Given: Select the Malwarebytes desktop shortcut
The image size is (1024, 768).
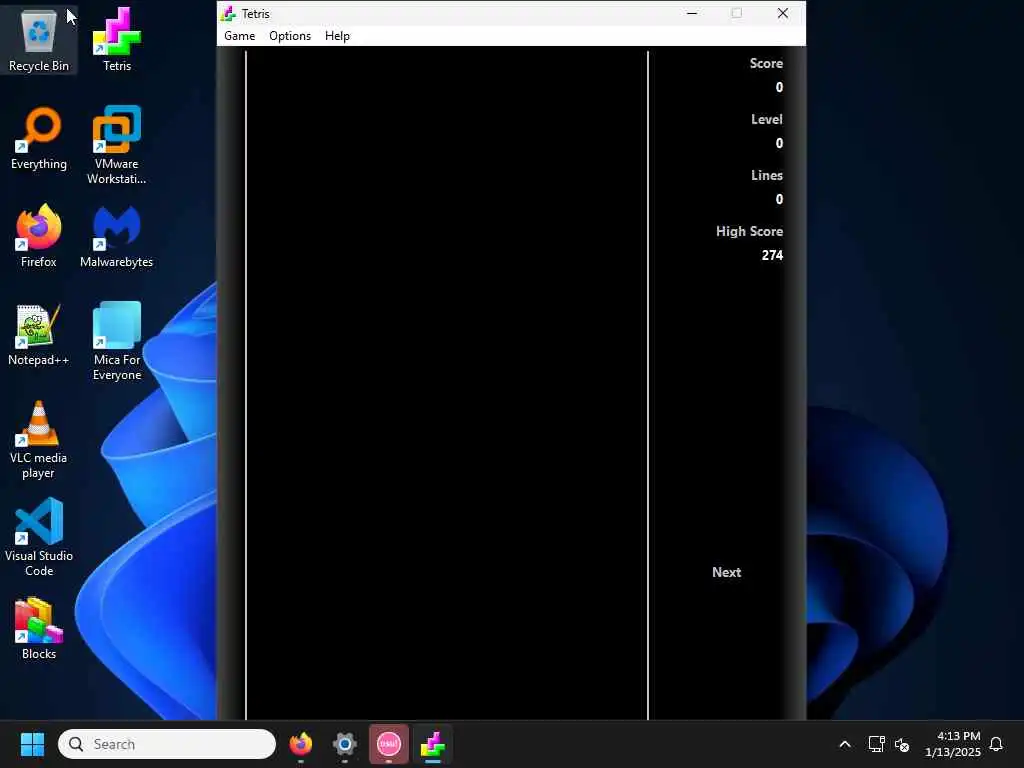Looking at the screenshot, I should coord(117,236).
